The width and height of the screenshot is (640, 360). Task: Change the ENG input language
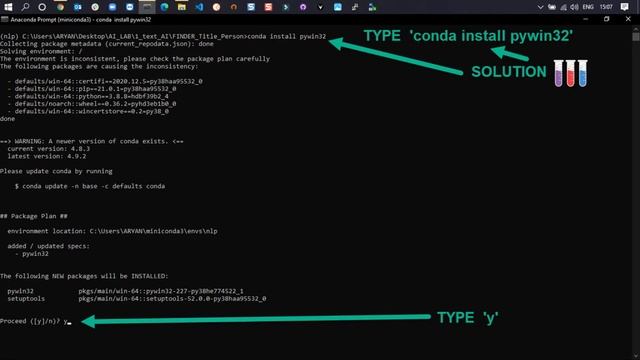click(x=588, y=7)
